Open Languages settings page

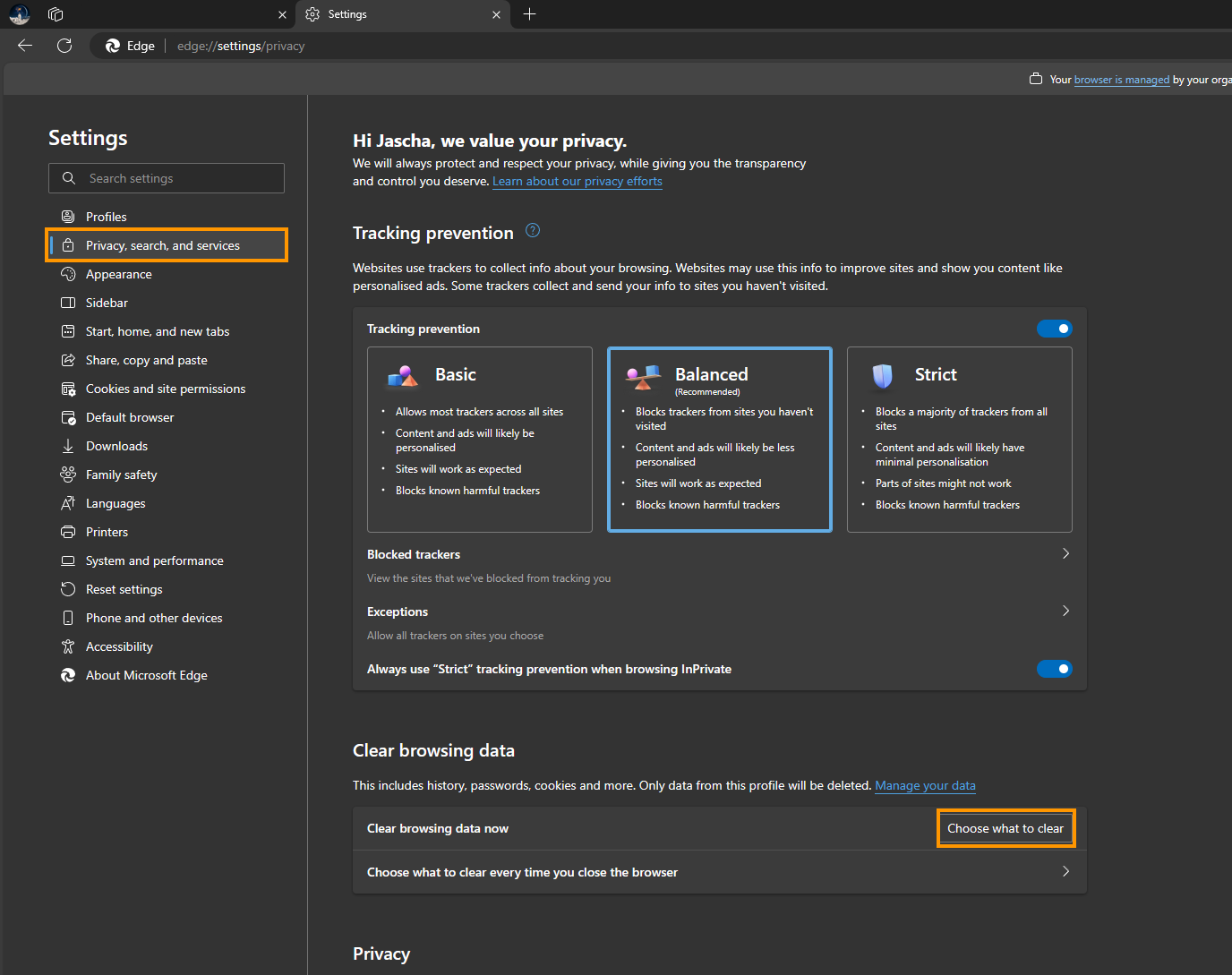(167, 503)
